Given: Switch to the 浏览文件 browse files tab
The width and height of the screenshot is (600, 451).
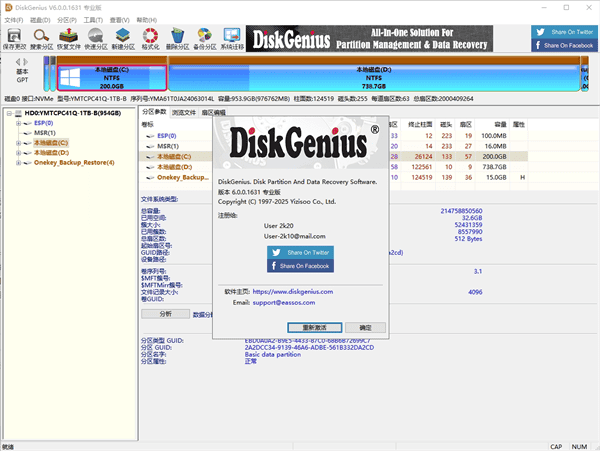Looking at the screenshot, I should click(x=185, y=113).
